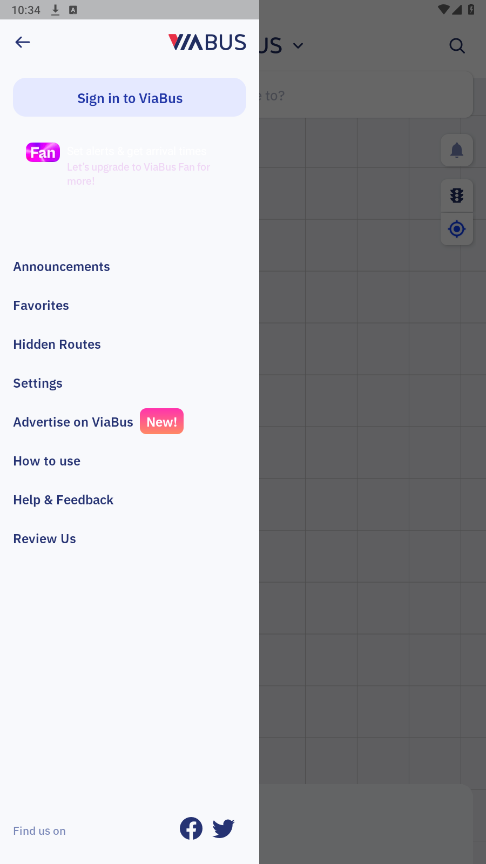Viewport: 486px width, 864px height.
Task: Tap the traffic light icon
Action: tap(457, 195)
